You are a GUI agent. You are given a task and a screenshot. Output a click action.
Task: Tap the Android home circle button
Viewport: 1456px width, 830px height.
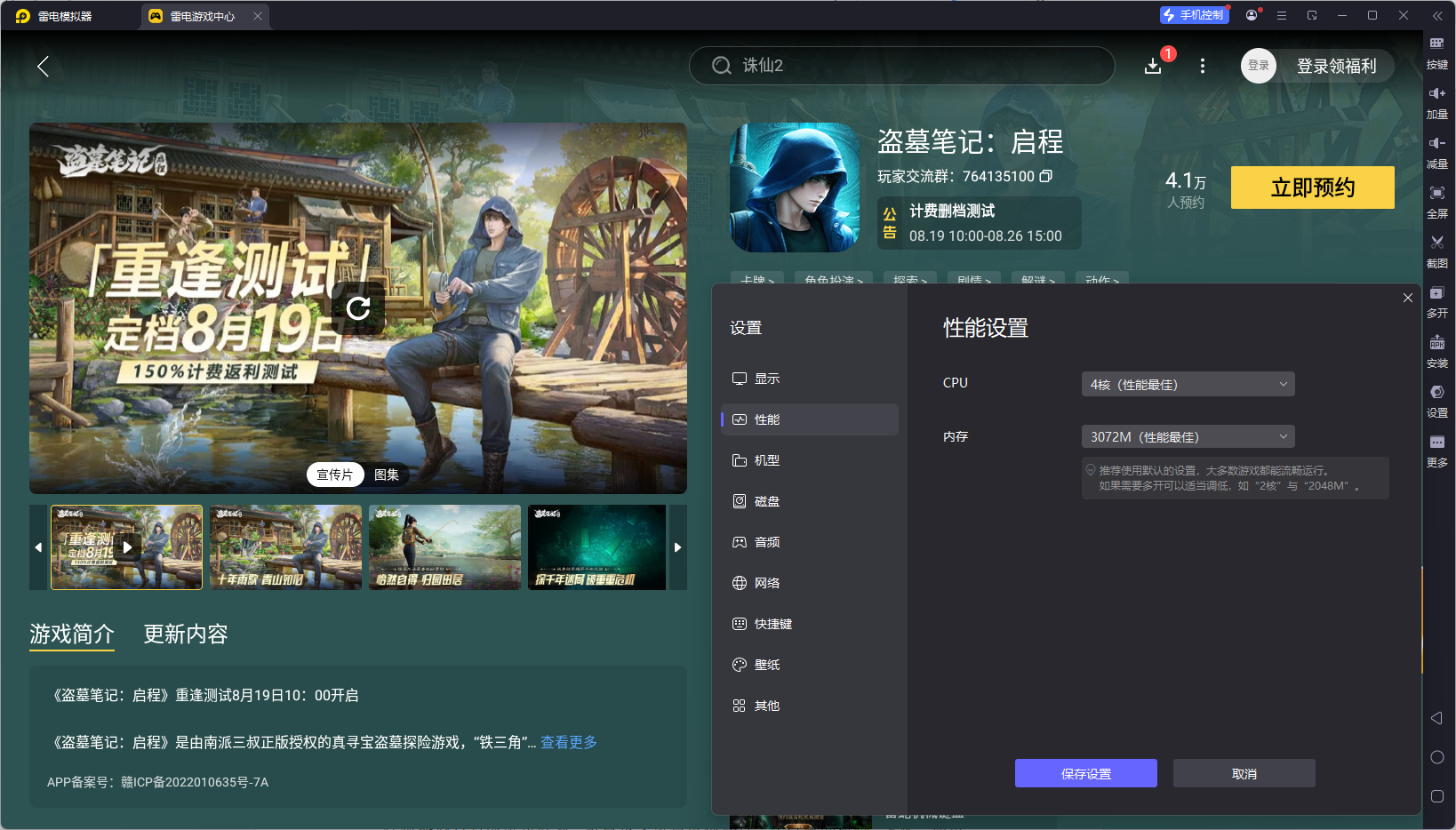(1436, 757)
